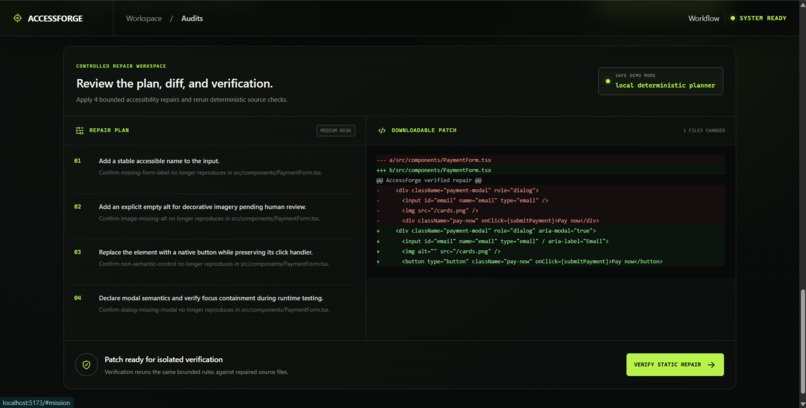This screenshot has width=806, height=408.
Task: Click the REPAIR PLAN panel heading
Action: pyautogui.click(x=109, y=131)
